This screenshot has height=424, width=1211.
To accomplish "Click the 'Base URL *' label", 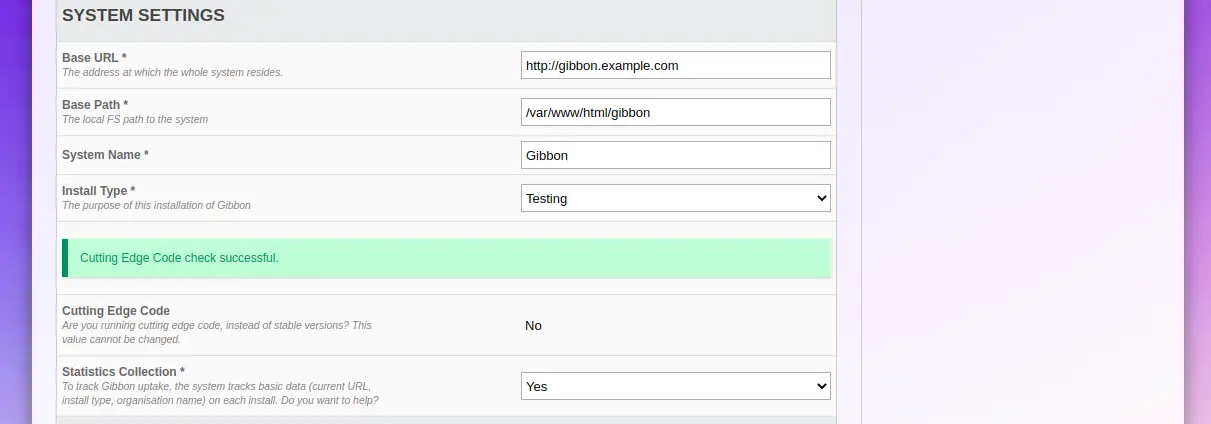I will pos(94,58).
